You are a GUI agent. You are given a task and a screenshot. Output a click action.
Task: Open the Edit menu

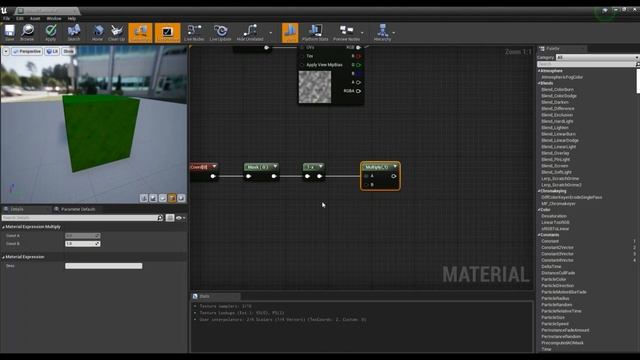tap(20, 18)
